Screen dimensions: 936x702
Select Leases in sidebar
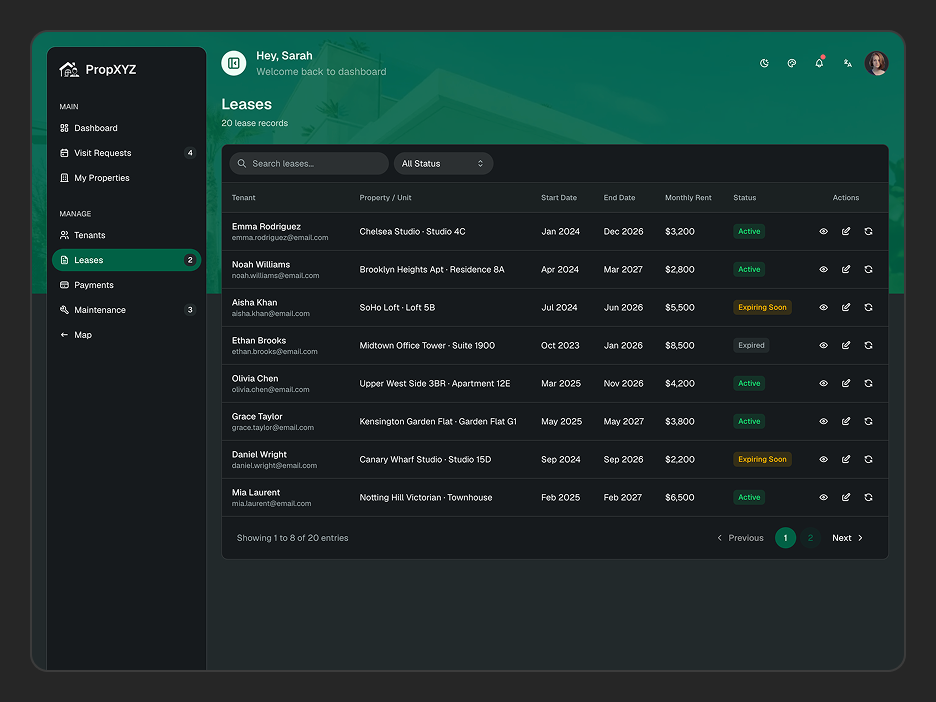(x=127, y=260)
